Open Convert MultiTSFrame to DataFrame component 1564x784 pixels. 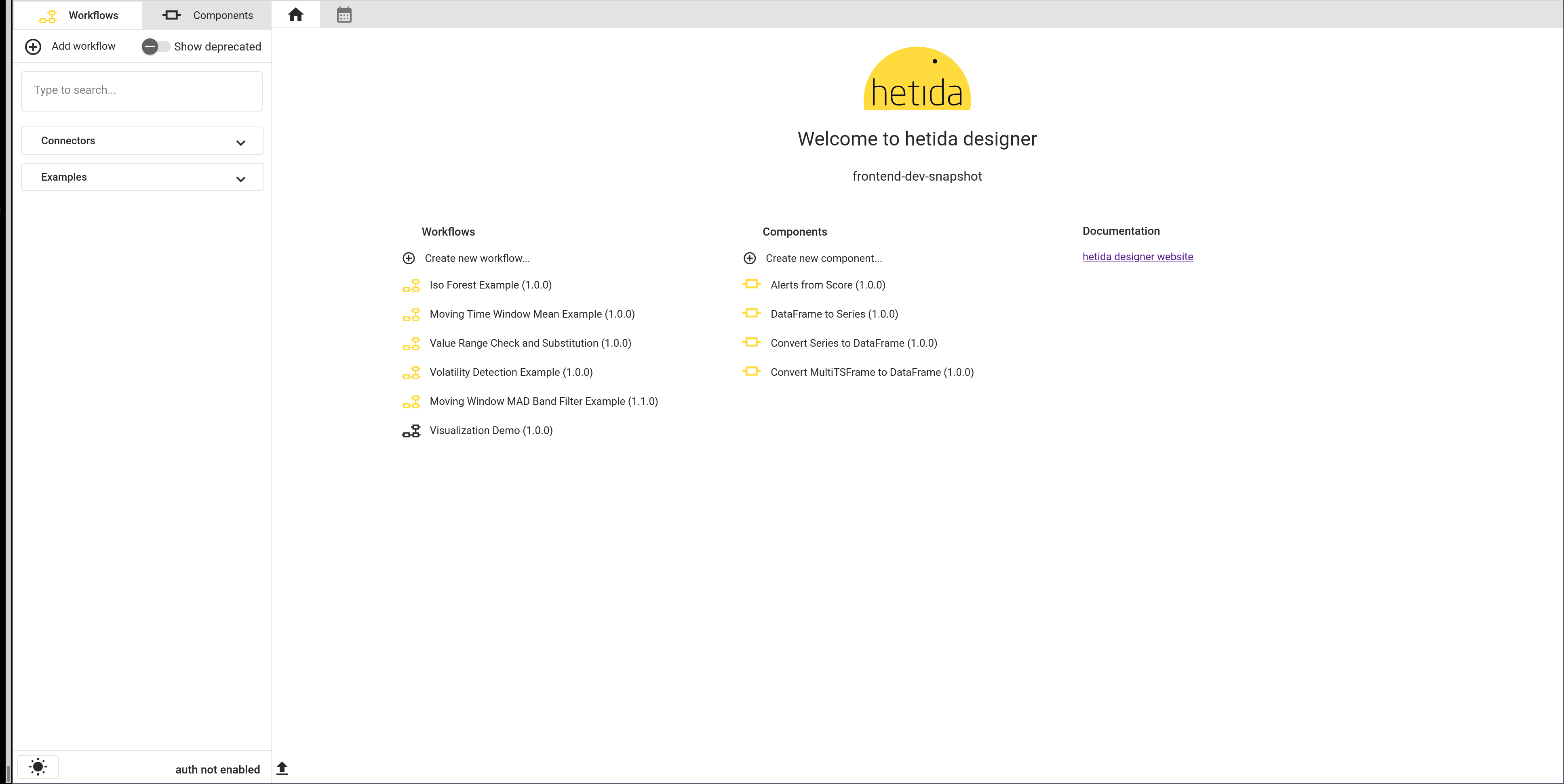(x=872, y=372)
